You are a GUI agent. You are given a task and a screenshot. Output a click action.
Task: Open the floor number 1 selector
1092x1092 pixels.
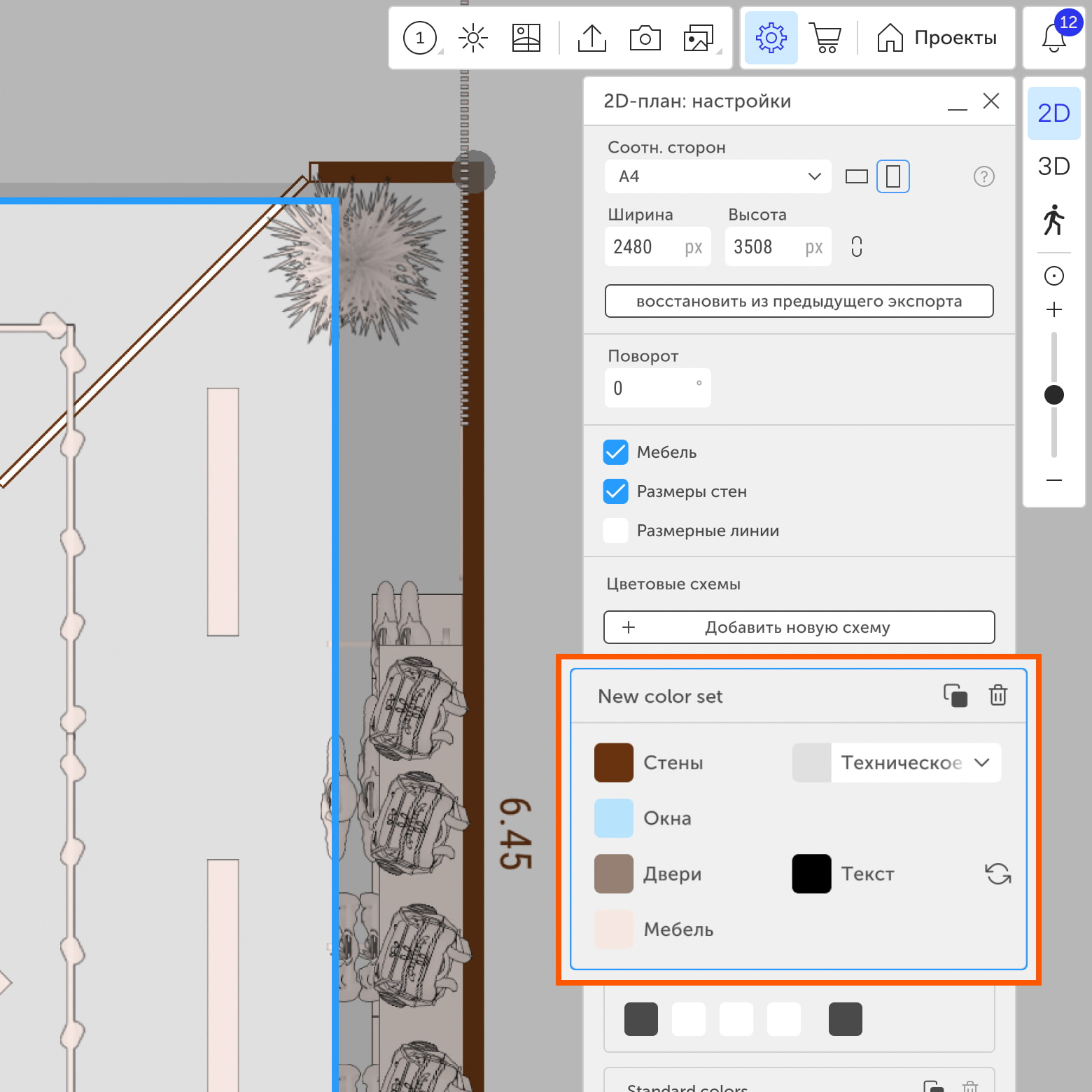(x=421, y=38)
